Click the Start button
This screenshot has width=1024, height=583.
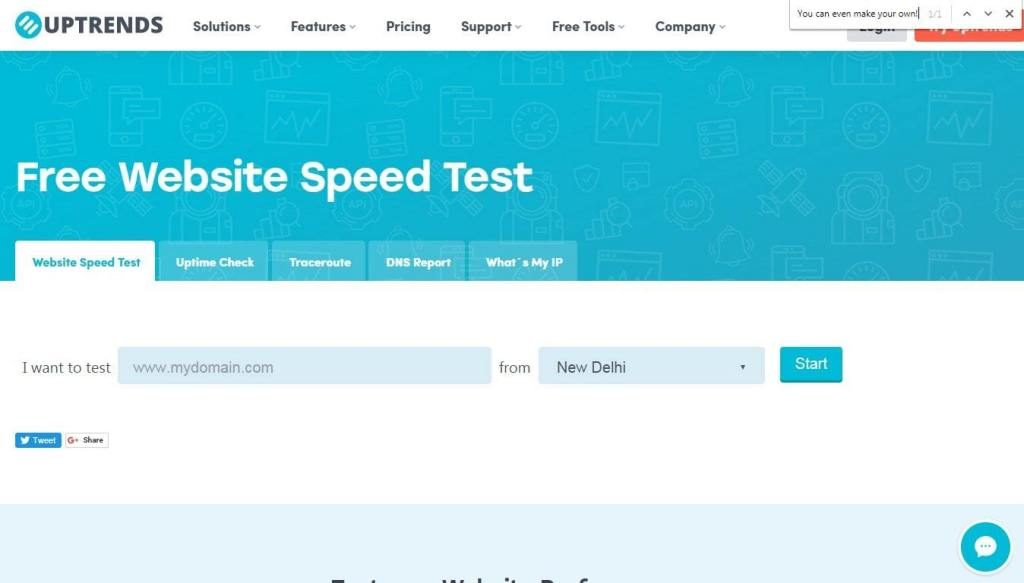tap(811, 364)
